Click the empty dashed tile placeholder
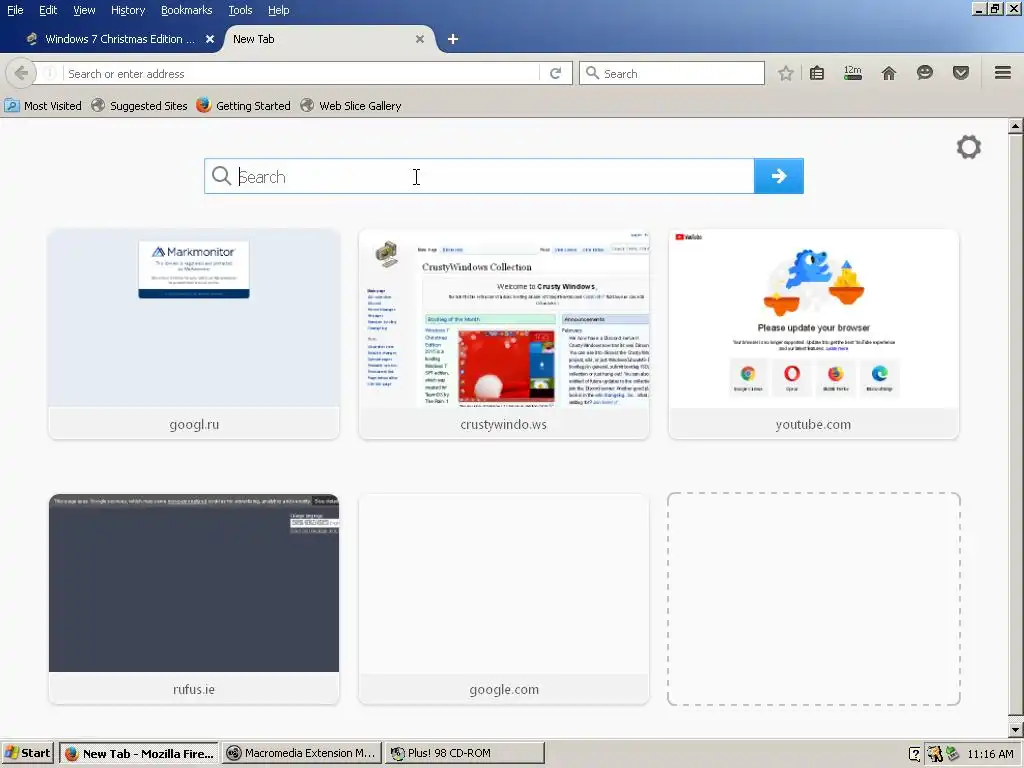Viewport: 1024px width, 768px height. click(x=813, y=599)
